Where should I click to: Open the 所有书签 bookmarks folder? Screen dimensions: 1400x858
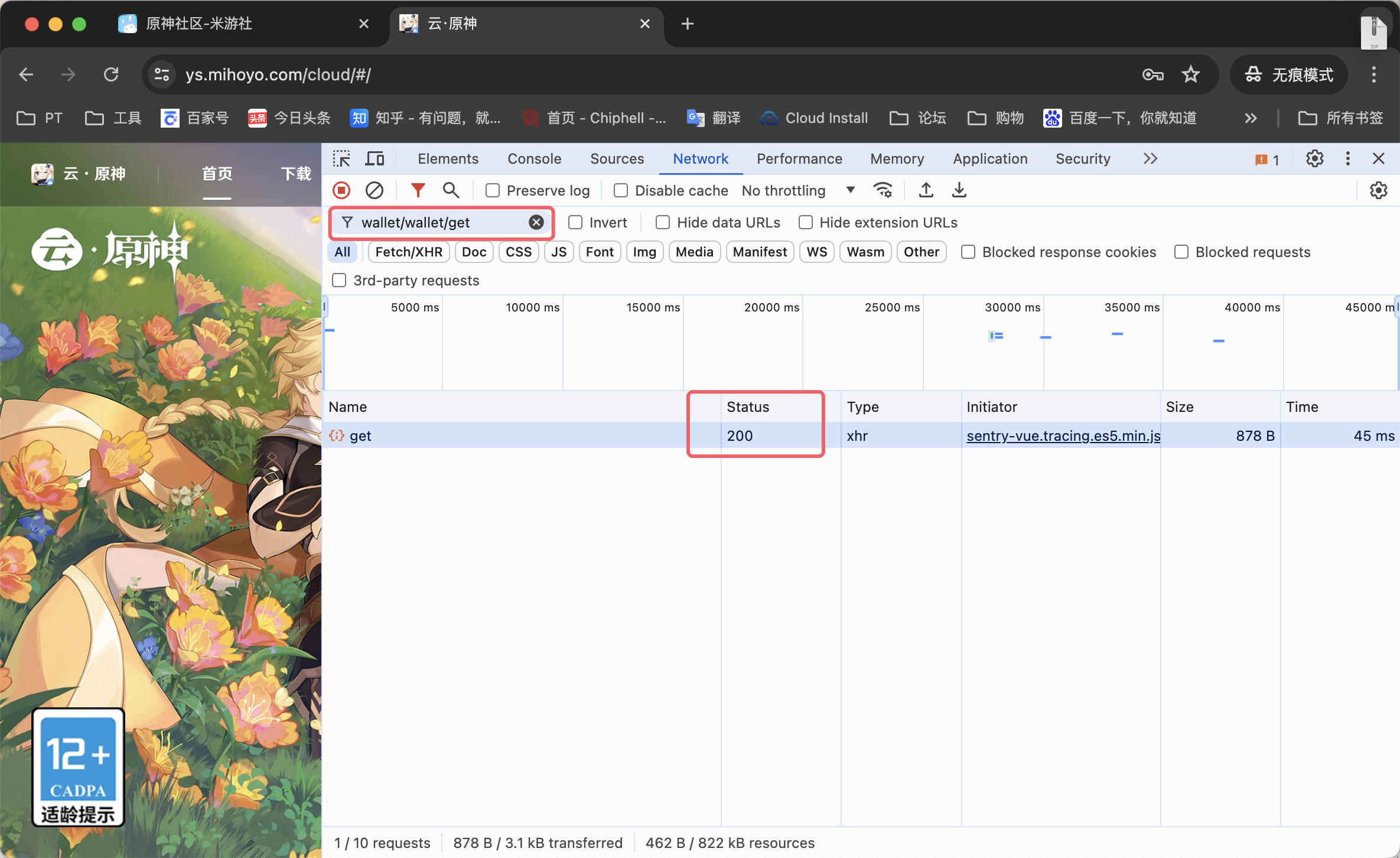click(1341, 118)
